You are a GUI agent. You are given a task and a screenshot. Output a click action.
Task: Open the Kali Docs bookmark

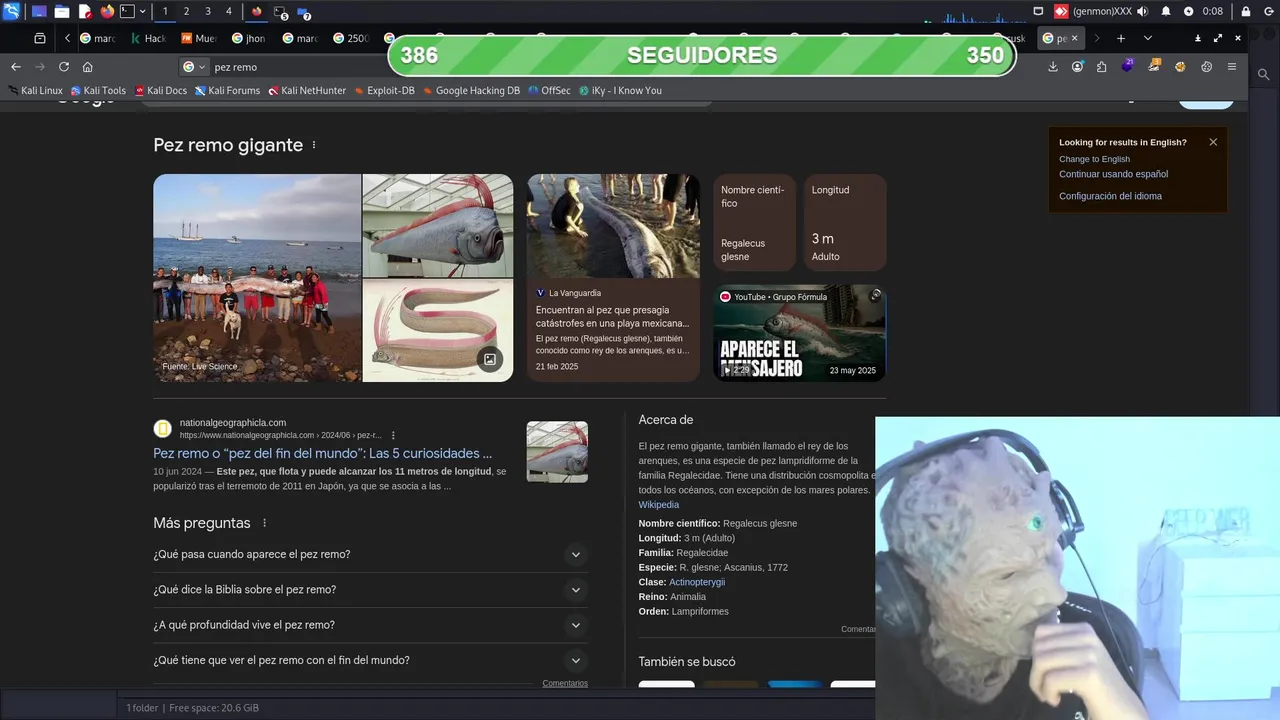[x=160, y=90]
